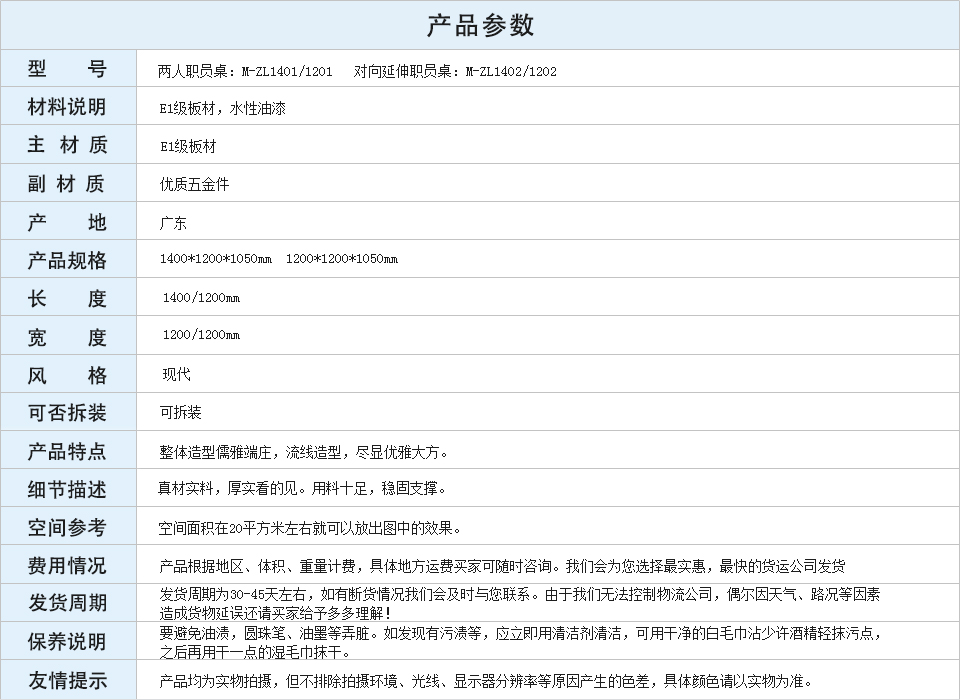The image size is (960, 700).
Task: Click the 宽度 row label
Action: point(67,337)
